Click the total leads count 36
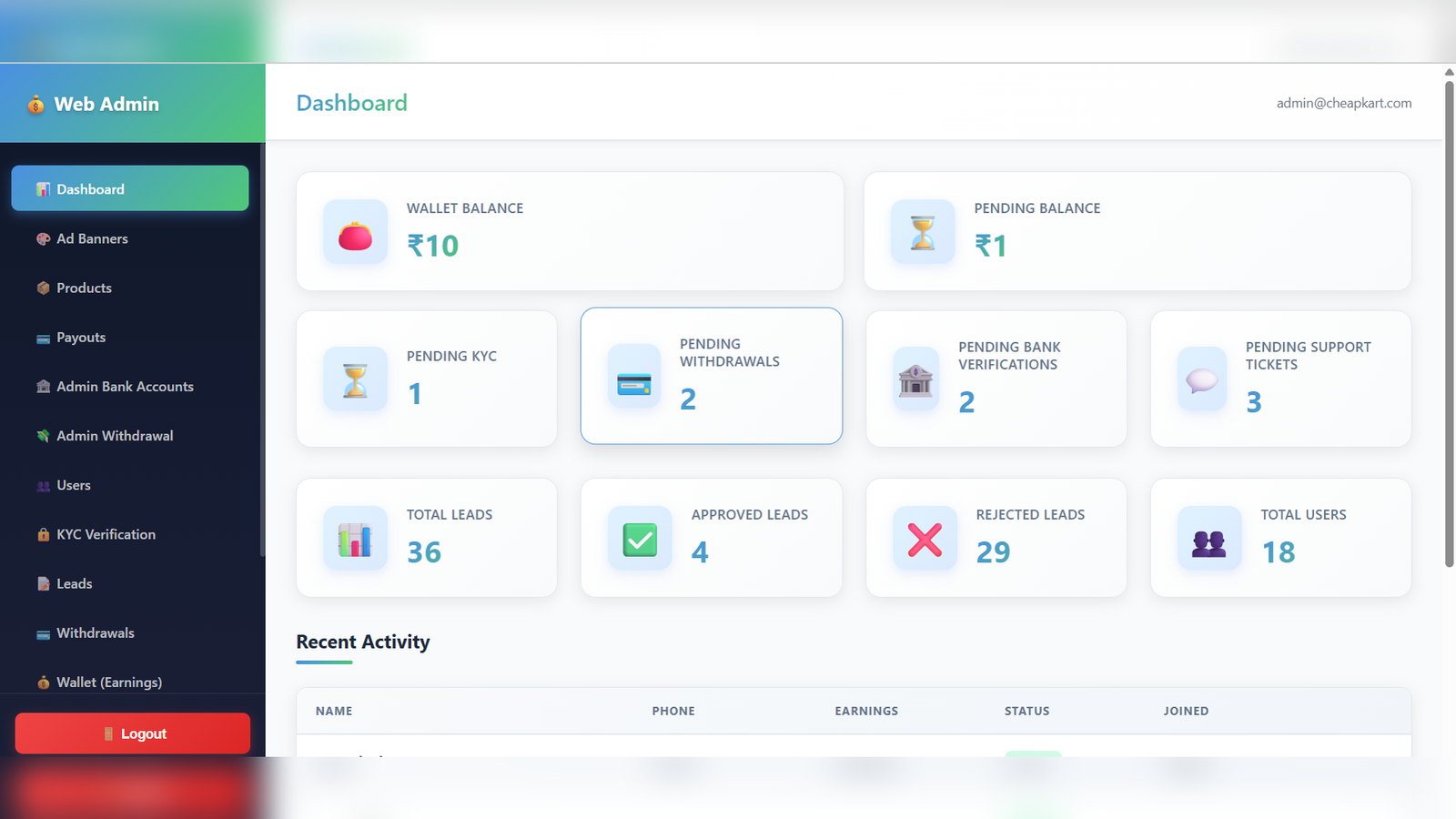Viewport: 1456px width, 819px height. click(x=424, y=552)
